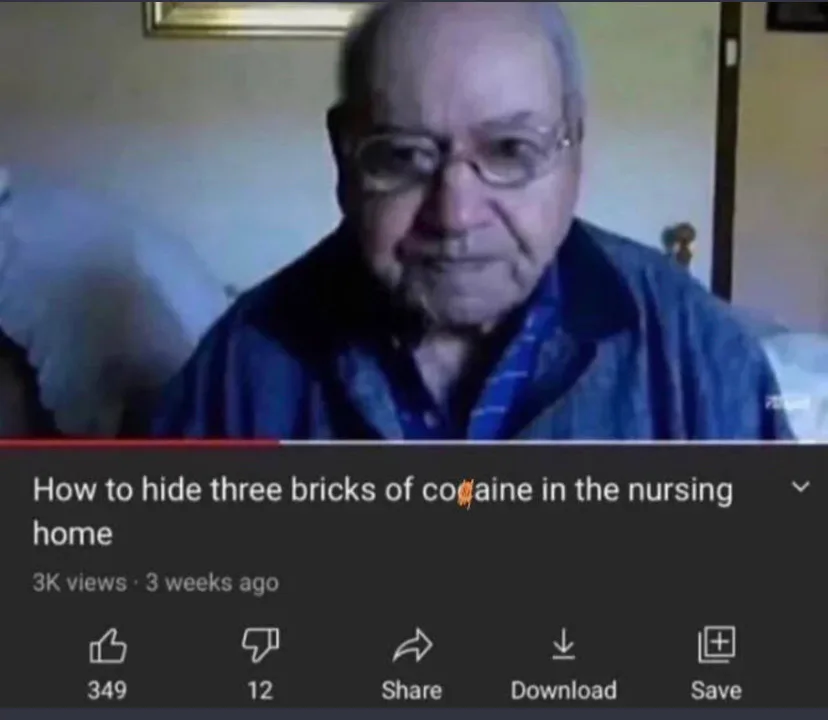828x720 pixels.
Task: Tap the video frame to show controls
Action: point(414,219)
